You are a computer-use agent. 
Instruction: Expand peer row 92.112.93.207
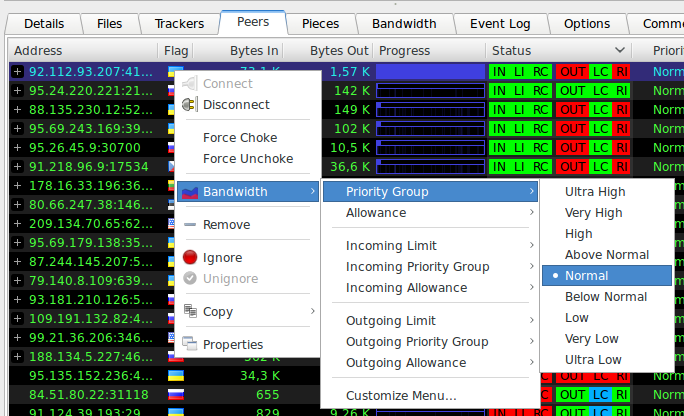click(17, 72)
